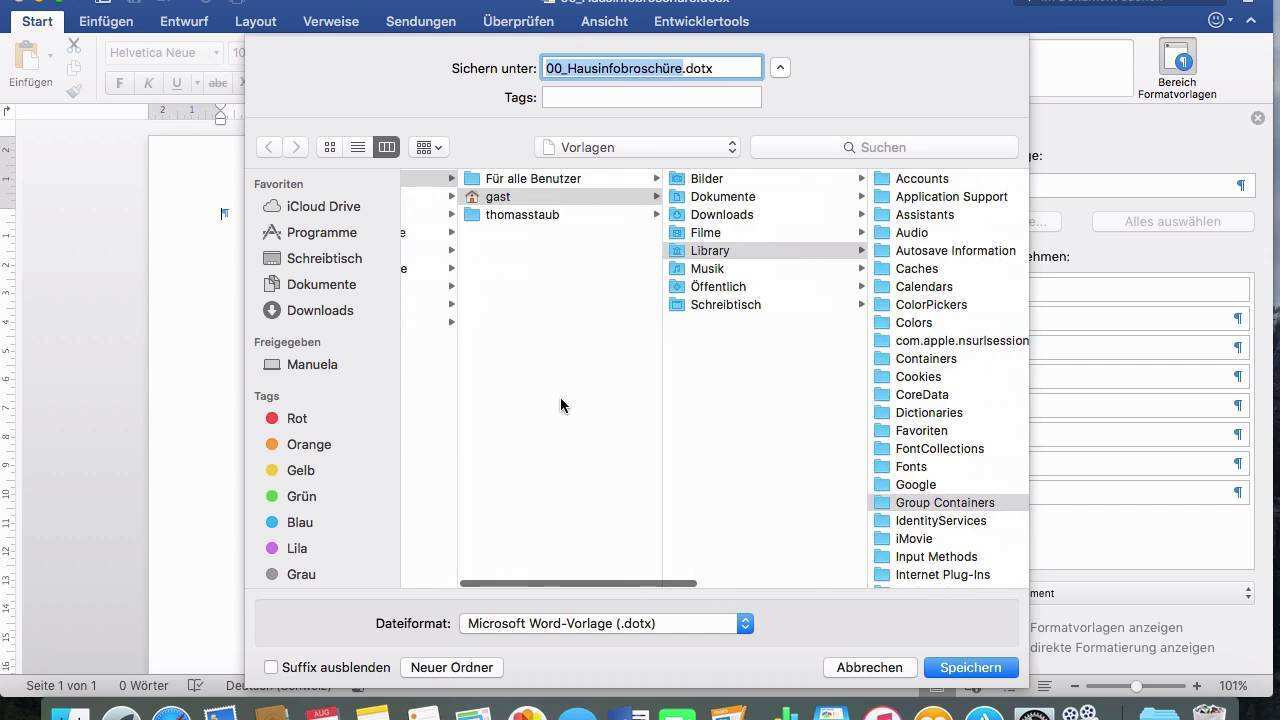Enable Suffix ausblenden checkbox
The image size is (1280, 720).
(x=271, y=667)
